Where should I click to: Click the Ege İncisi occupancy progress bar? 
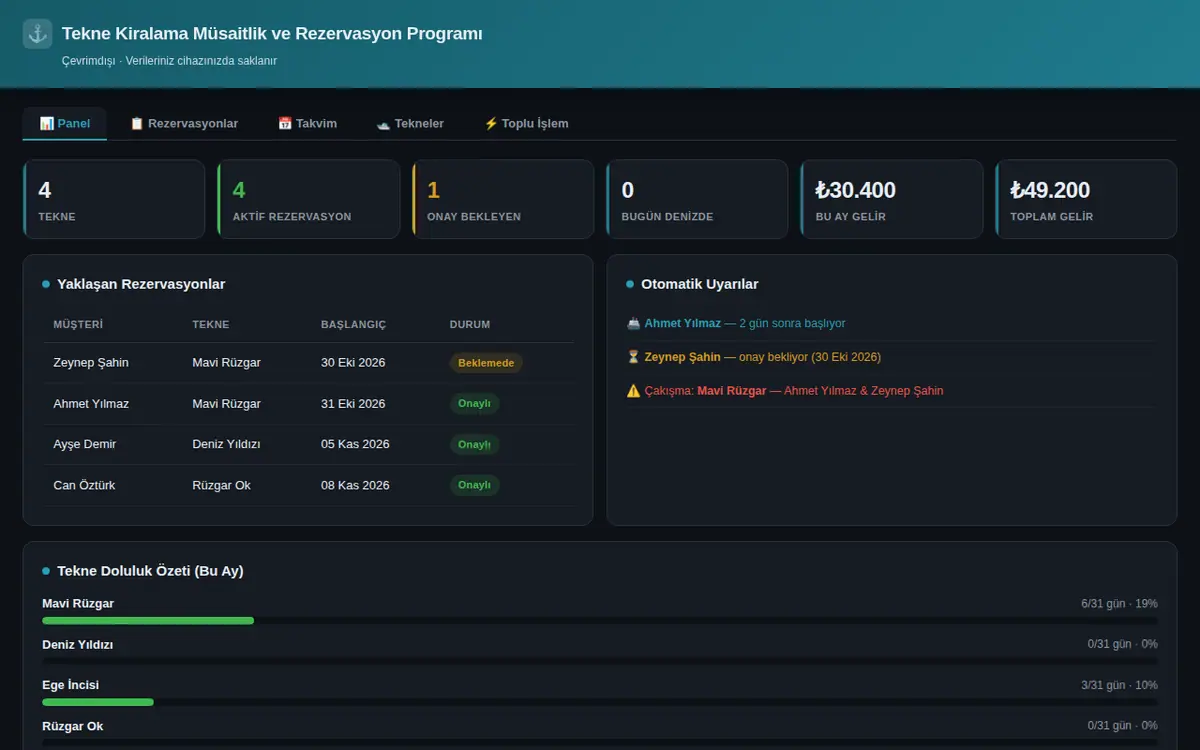pyautogui.click(x=600, y=702)
